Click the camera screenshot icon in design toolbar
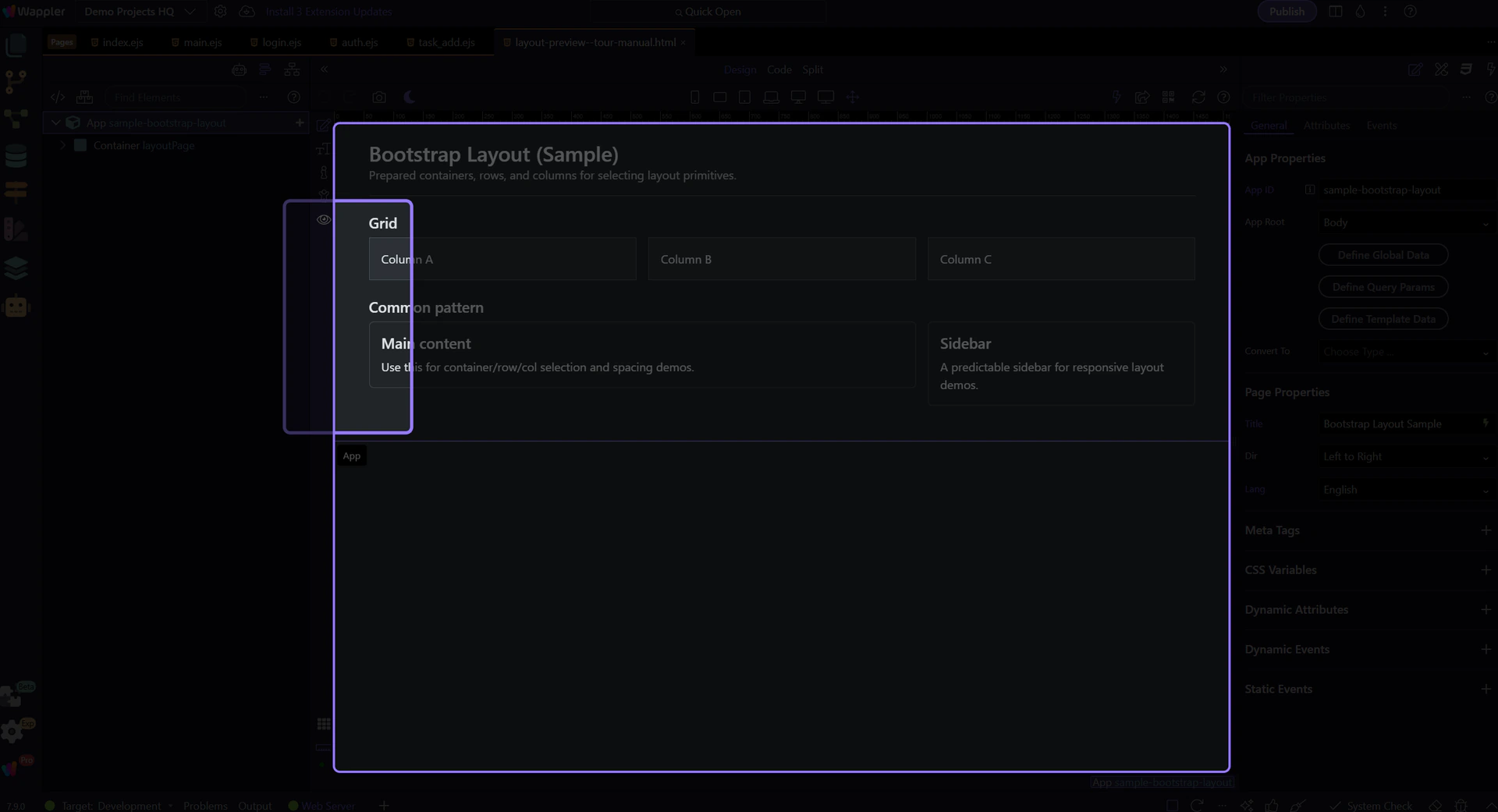 coord(379,98)
